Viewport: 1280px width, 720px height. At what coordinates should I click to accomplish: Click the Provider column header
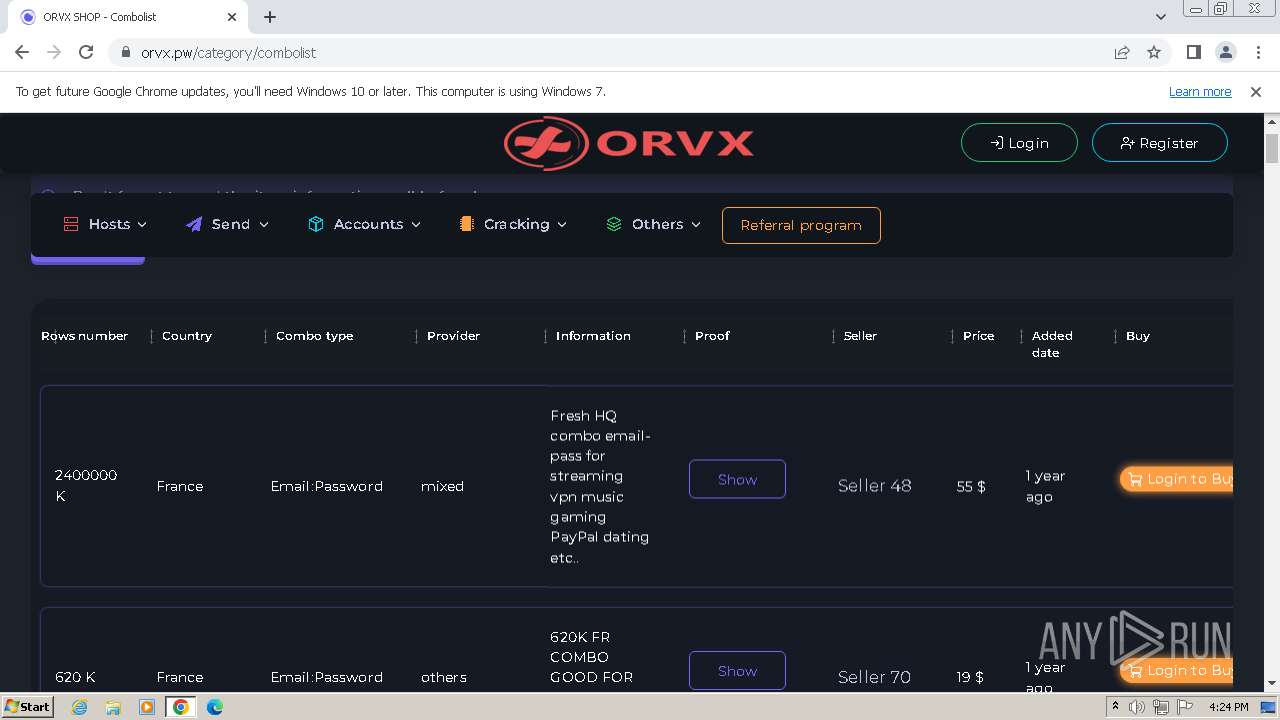[x=453, y=336]
